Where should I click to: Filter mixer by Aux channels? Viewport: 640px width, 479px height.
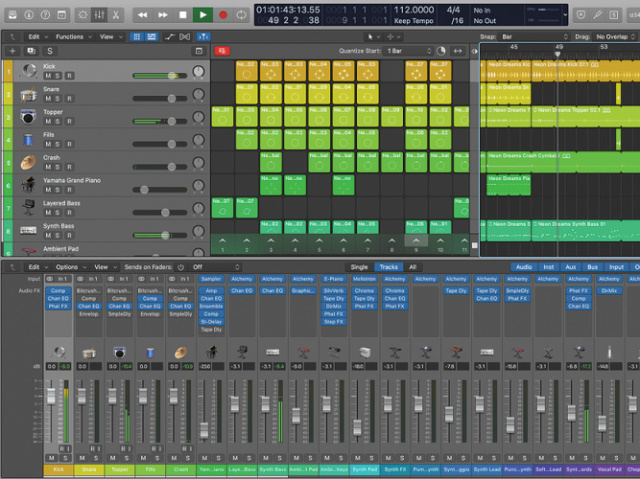pyautogui.click(x=571, y=267)
